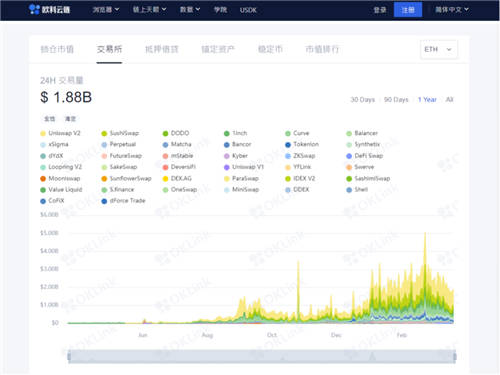Toggle the Matcha legend series

point(177,144)
